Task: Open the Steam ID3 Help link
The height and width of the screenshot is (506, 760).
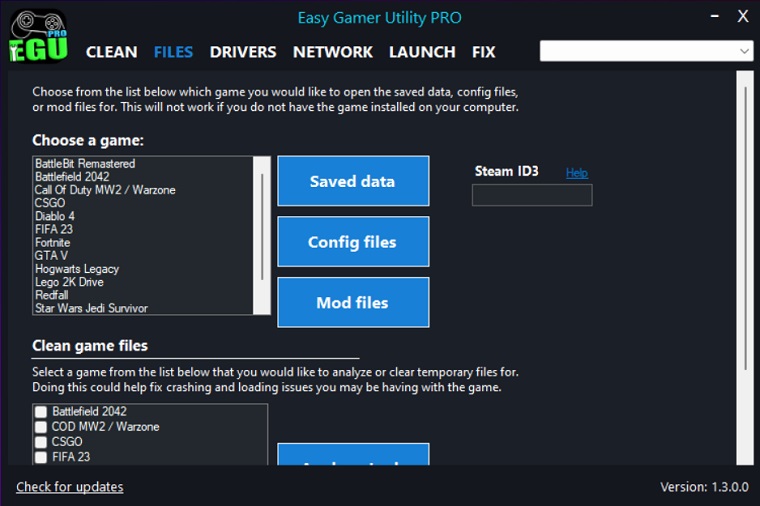Action: [x=577, y=173]
